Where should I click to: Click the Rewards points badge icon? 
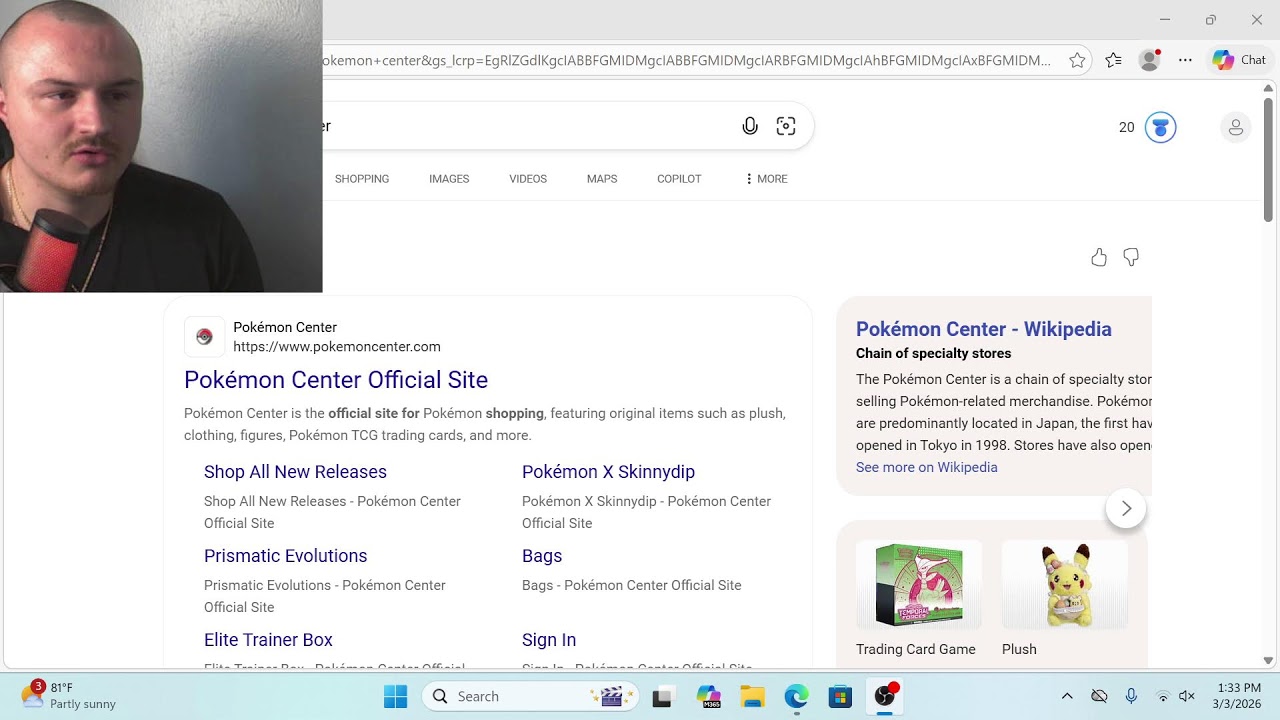1160,127
